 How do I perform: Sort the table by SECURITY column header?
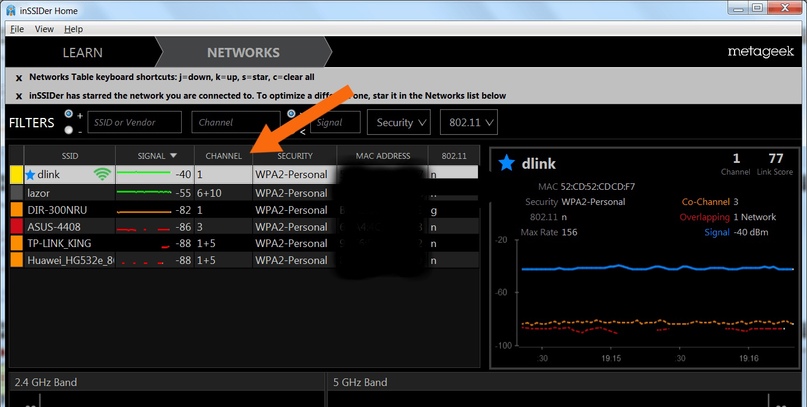click(295, 155)
